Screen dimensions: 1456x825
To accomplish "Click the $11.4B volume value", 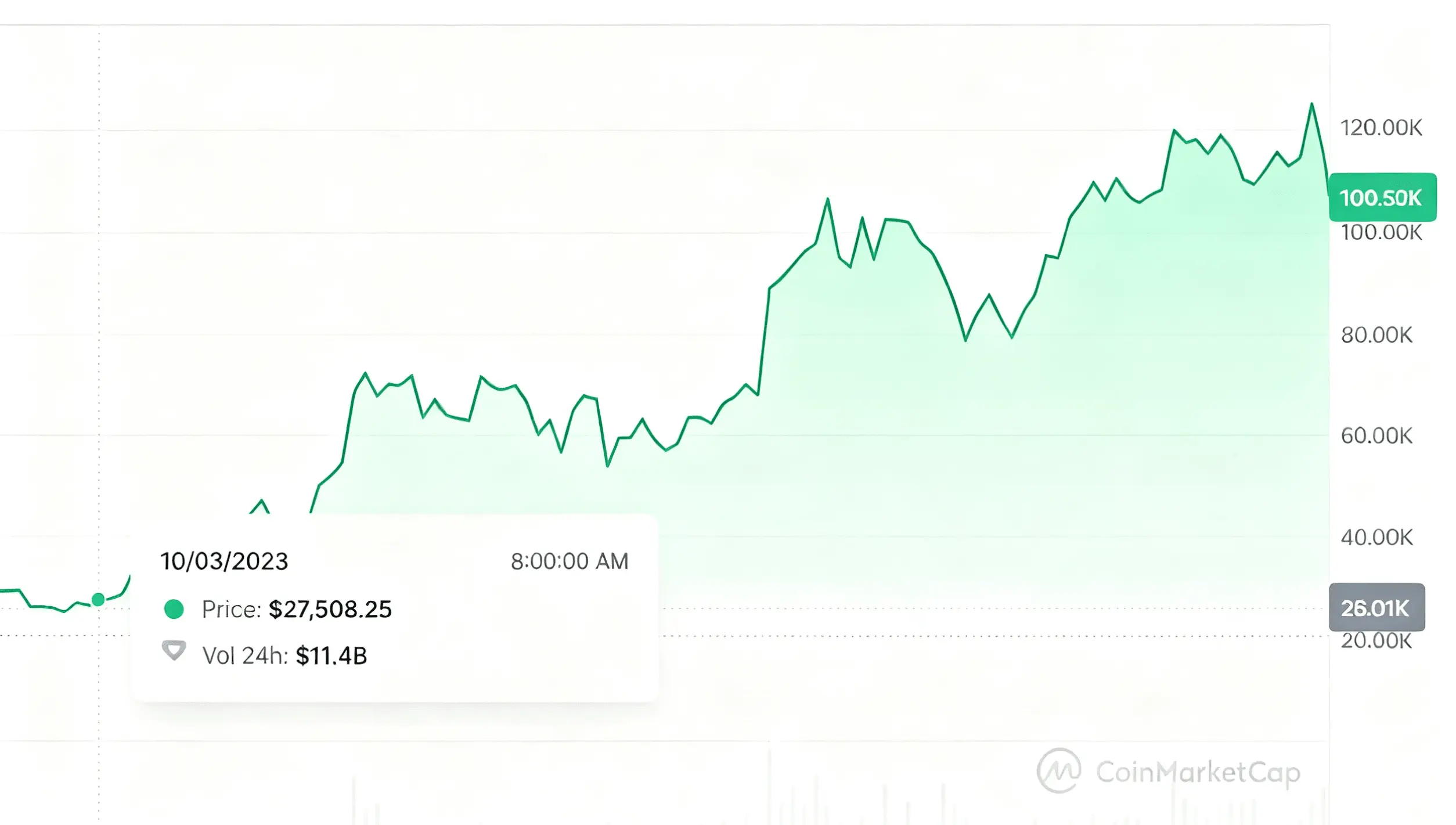I will tap(331, 656).
